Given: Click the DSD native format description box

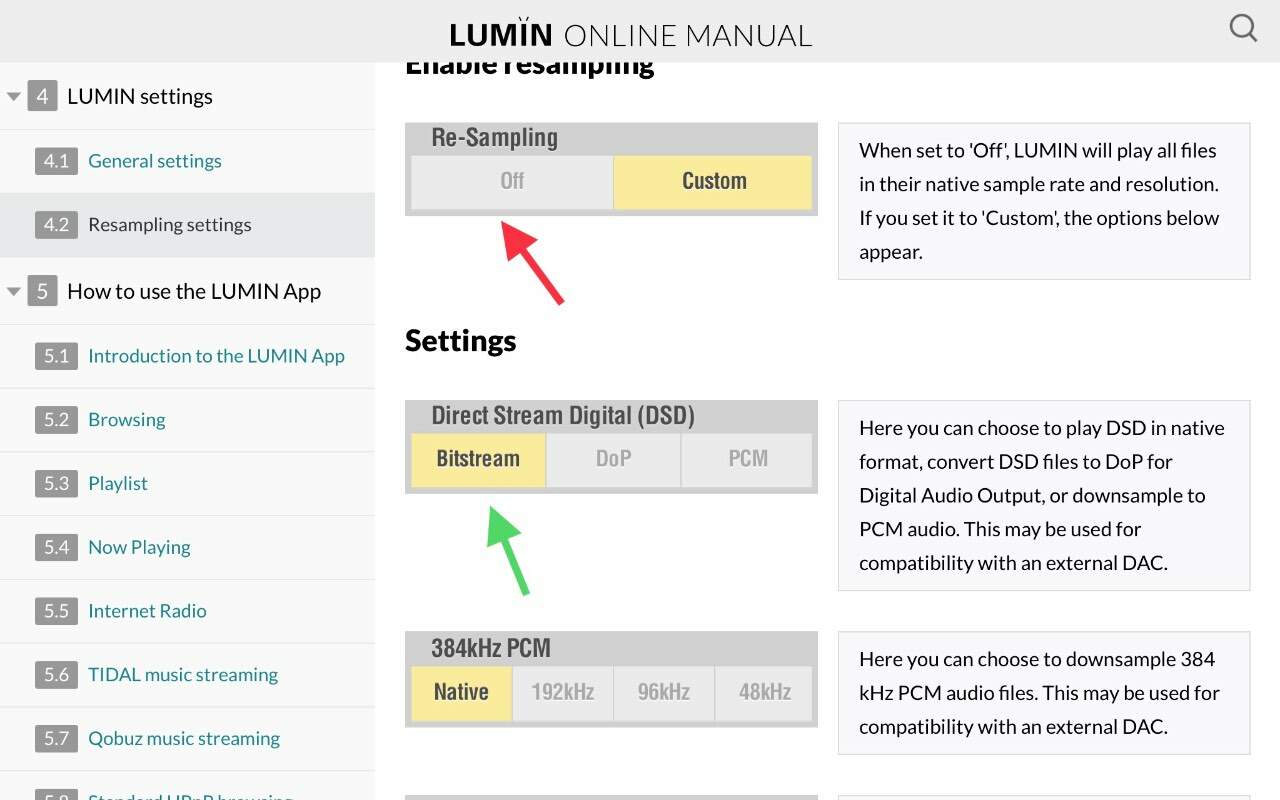Looking at the screenshot, I should [x=1044, y=495].
